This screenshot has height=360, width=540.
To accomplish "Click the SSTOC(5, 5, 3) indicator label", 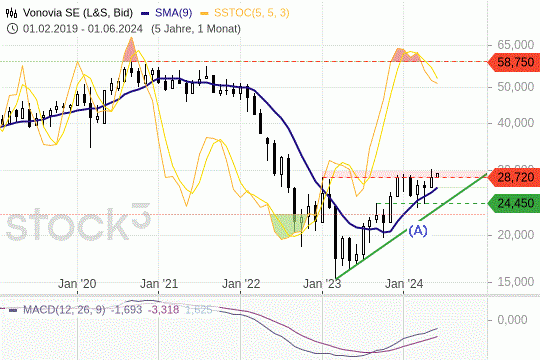I will click(x=252, y=13).
